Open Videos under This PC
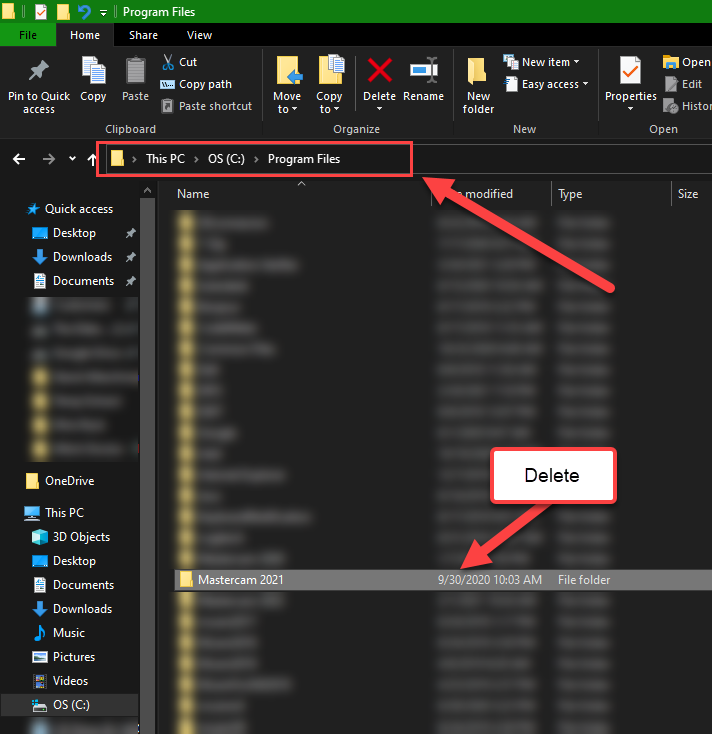The width and height of the screenshot is (712, 734). coord(60,681)
